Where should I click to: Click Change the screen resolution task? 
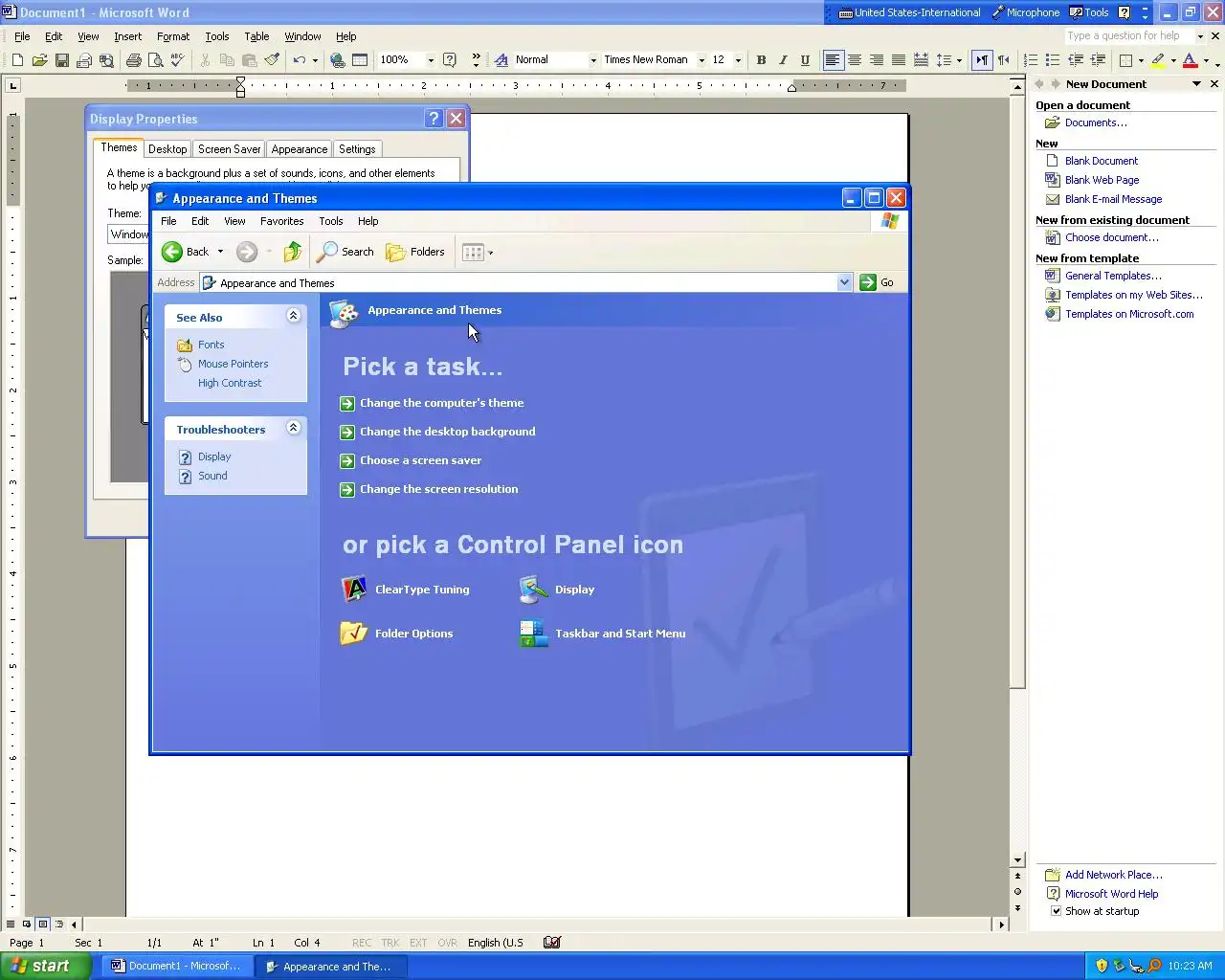(x=438, y=489)
